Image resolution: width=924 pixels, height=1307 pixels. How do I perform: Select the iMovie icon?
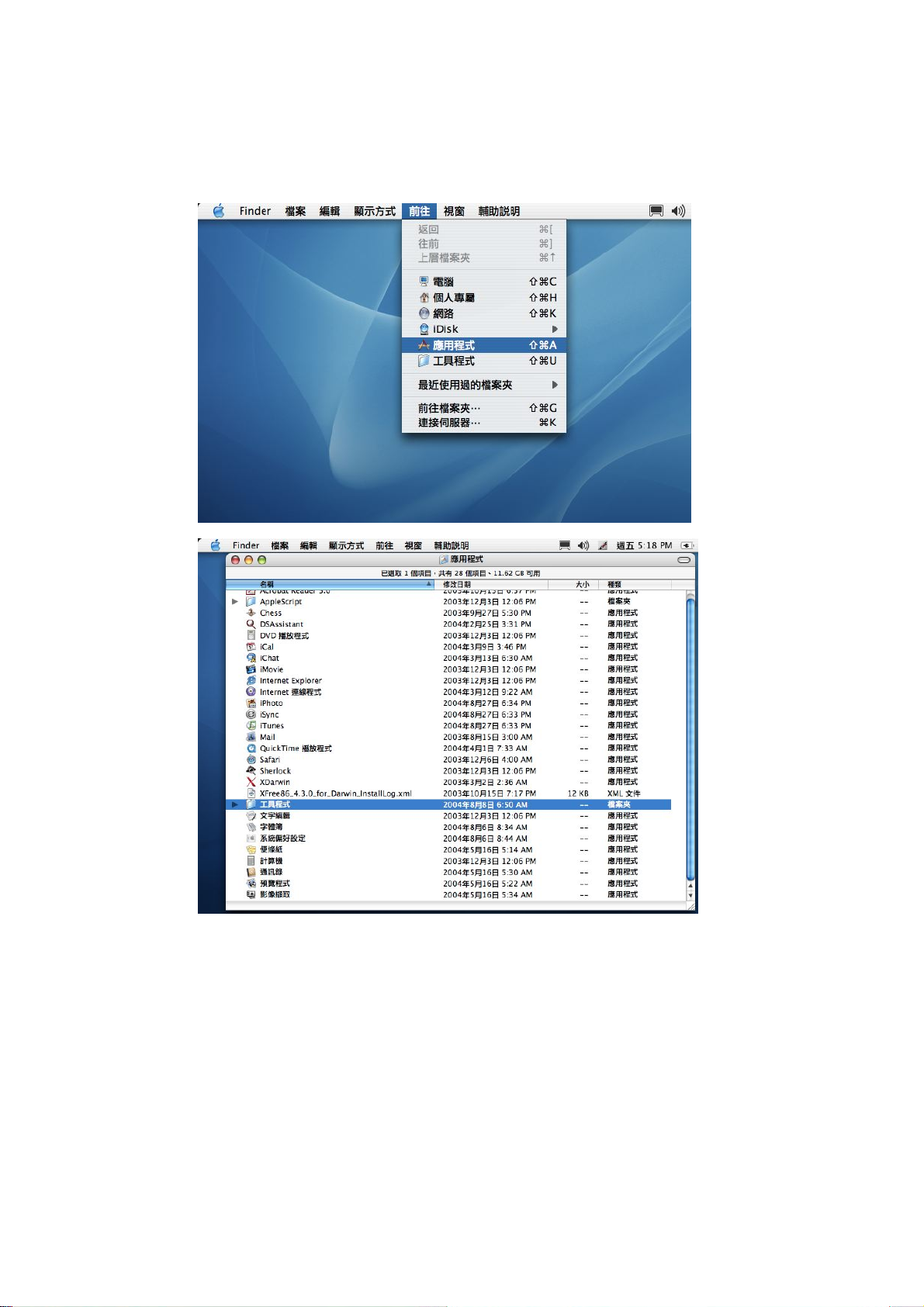pyautogui.click(x=251, y=669)
